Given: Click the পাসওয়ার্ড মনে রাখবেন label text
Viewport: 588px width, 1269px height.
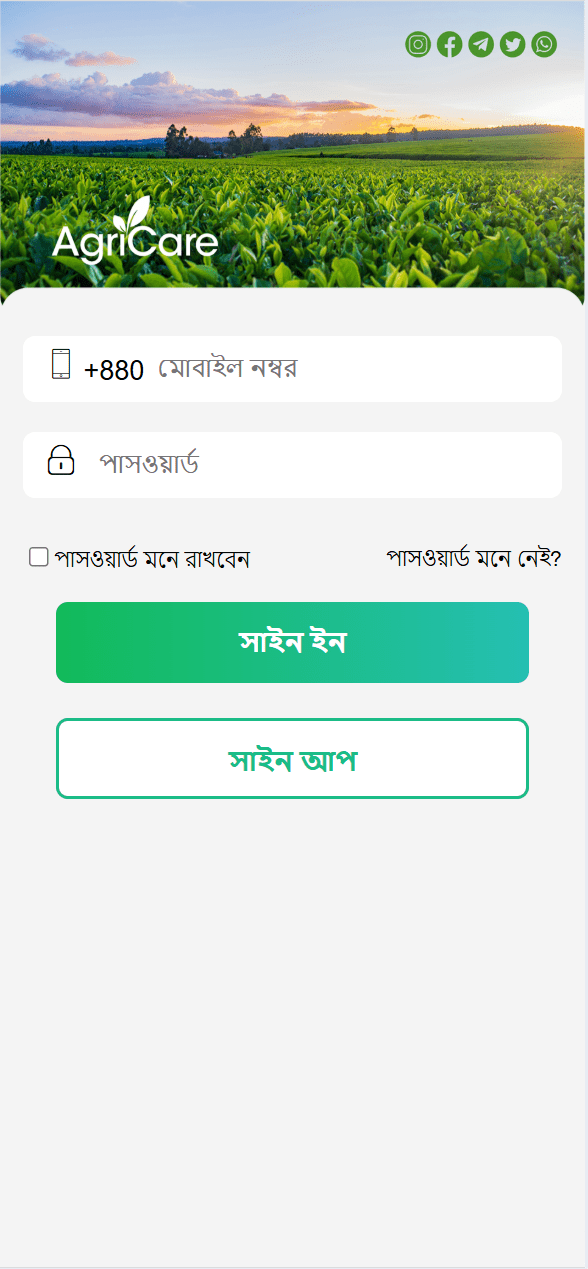Looking at the screenshot, I should tap(152, 558).
